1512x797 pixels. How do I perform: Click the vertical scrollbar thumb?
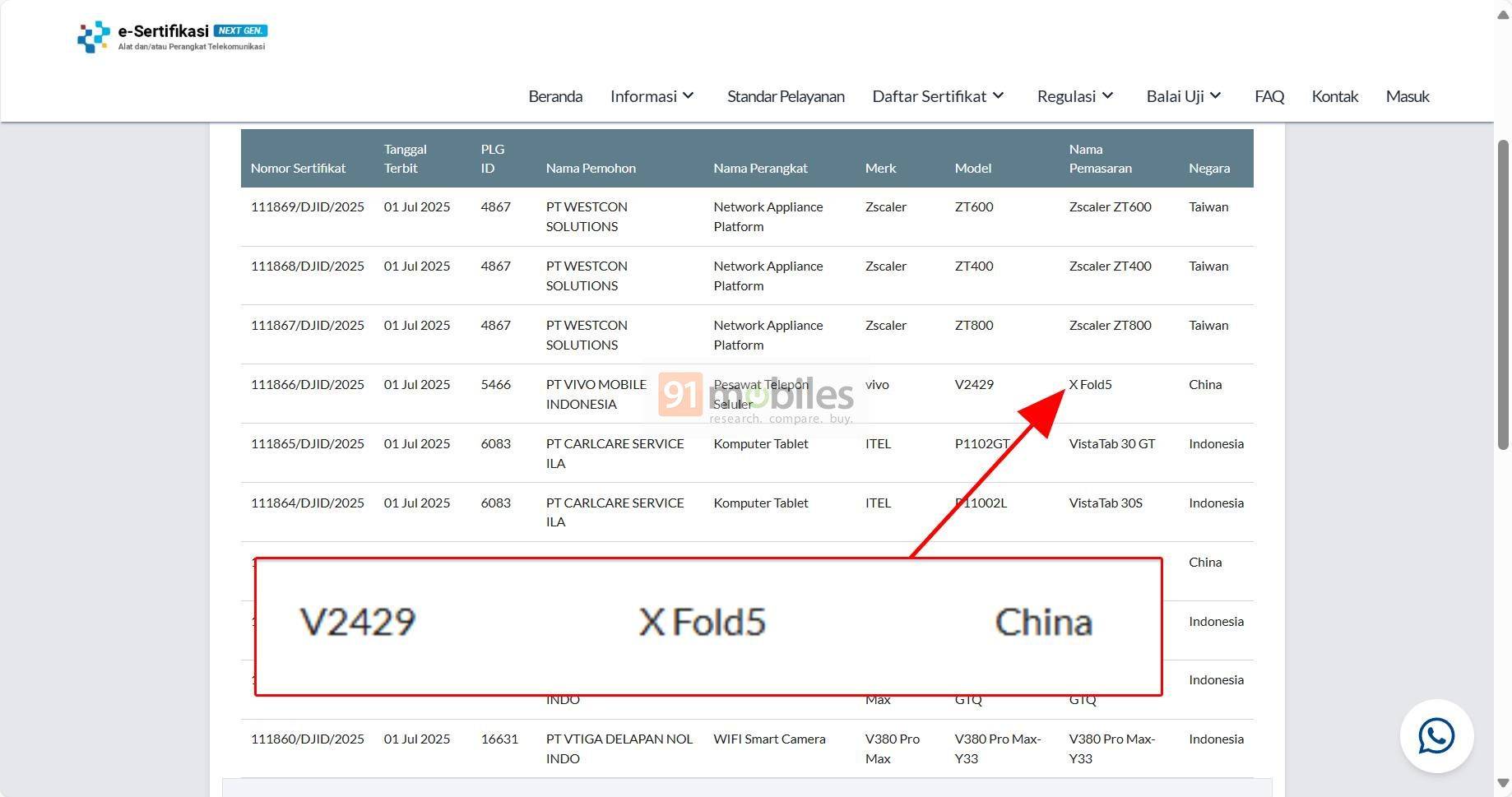(x=1503, y=294)
